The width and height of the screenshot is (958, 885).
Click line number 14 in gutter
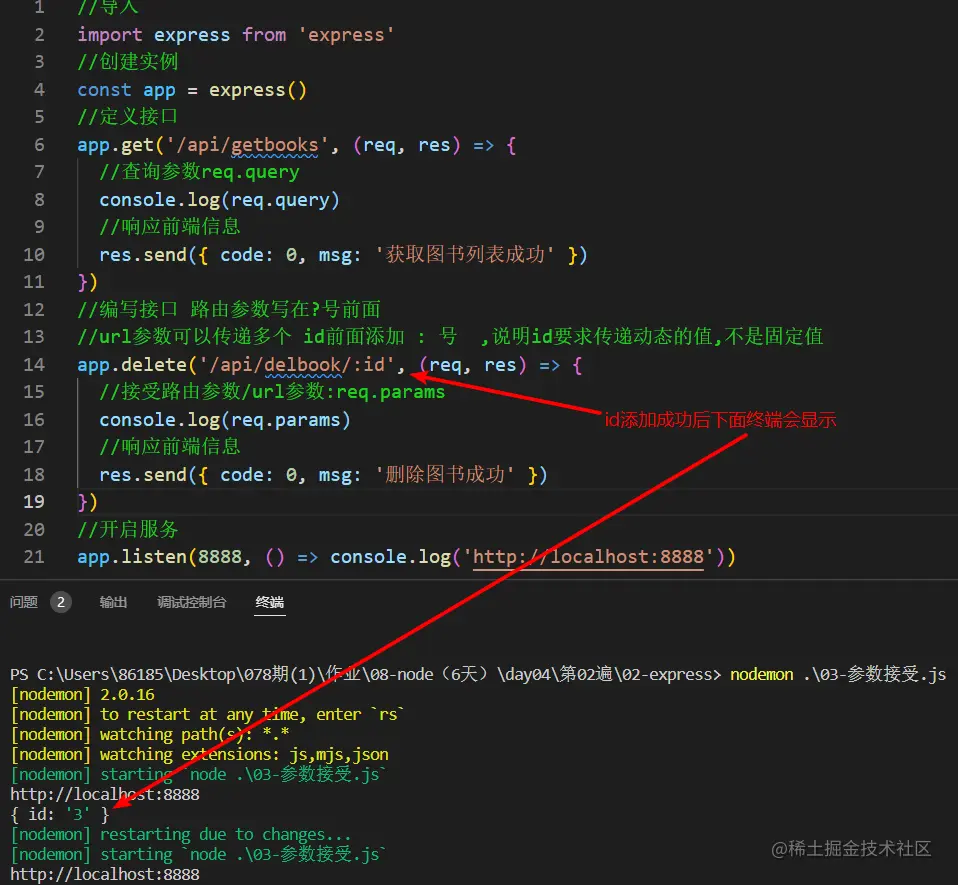(34, 365)
